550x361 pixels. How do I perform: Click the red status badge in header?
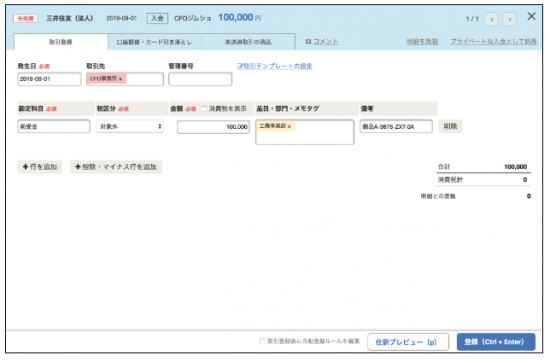coord(25,18)
